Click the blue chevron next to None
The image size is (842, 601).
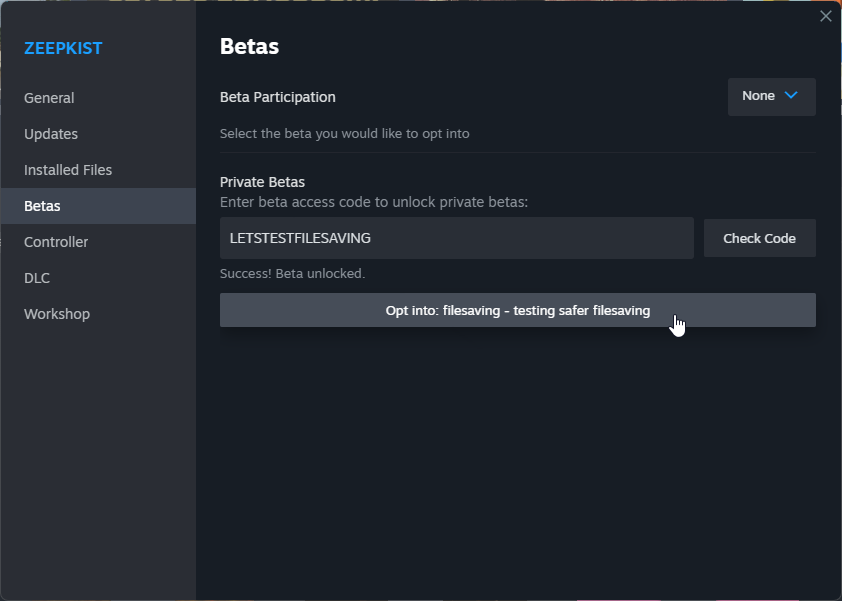point(790,95)
